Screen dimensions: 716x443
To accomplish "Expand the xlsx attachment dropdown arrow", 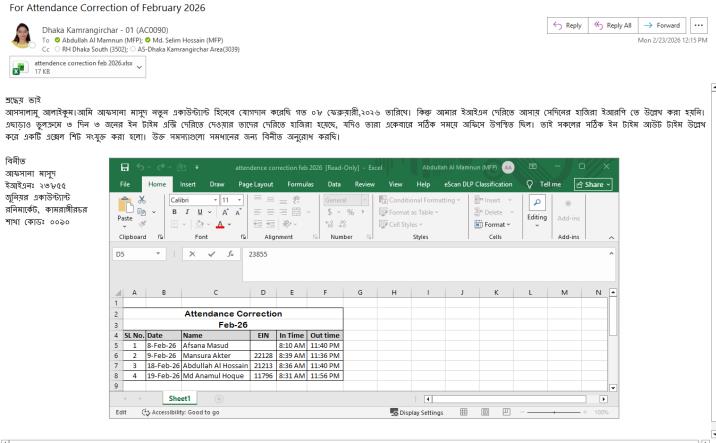I will [x=138, y=68].
